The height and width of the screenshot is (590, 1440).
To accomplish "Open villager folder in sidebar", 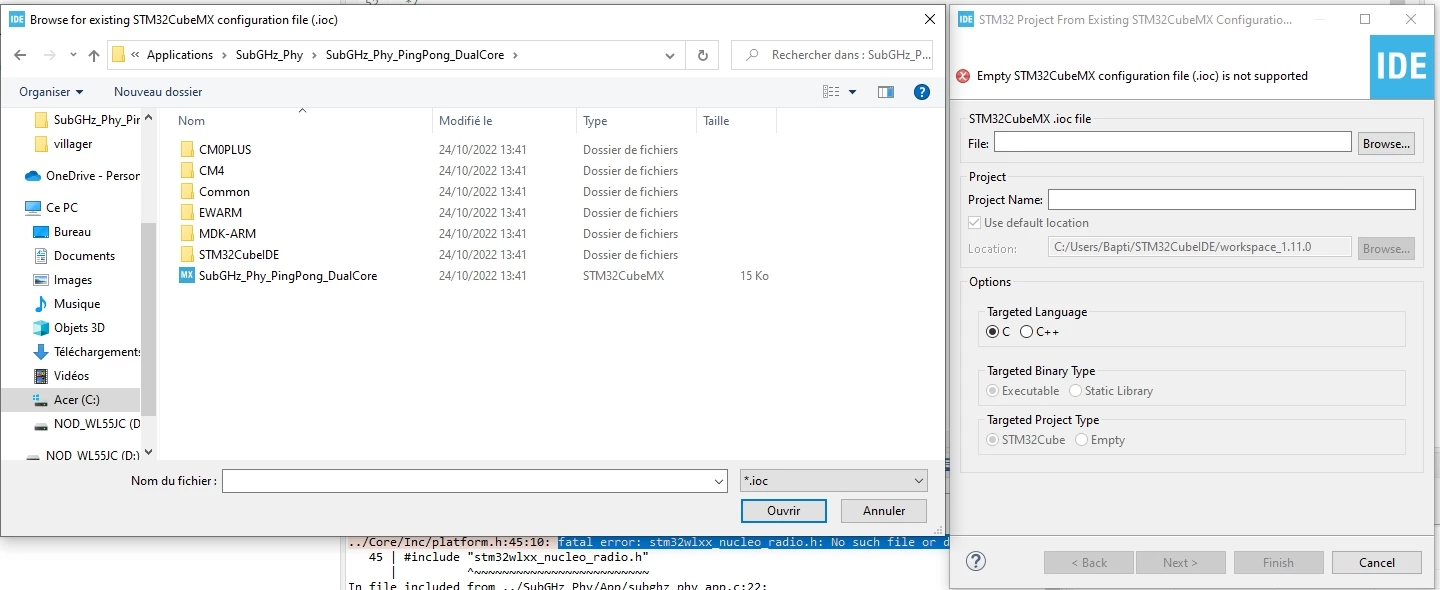I will 73,143.
